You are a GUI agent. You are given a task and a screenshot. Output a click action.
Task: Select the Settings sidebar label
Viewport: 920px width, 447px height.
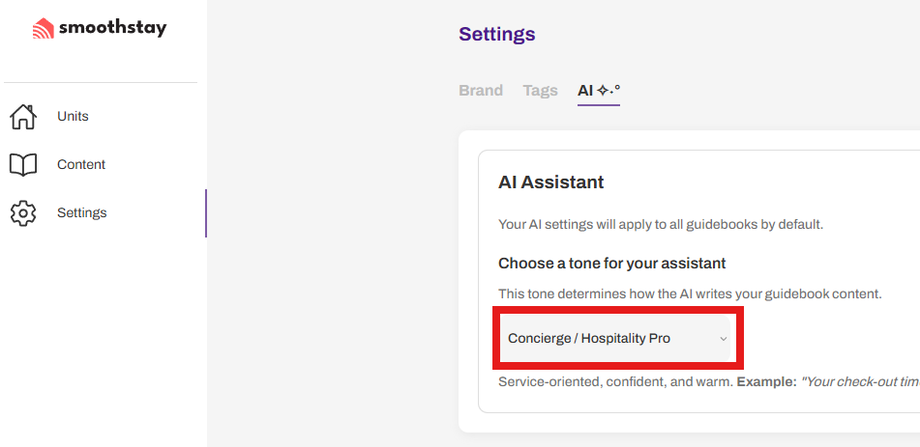[82, 213]
